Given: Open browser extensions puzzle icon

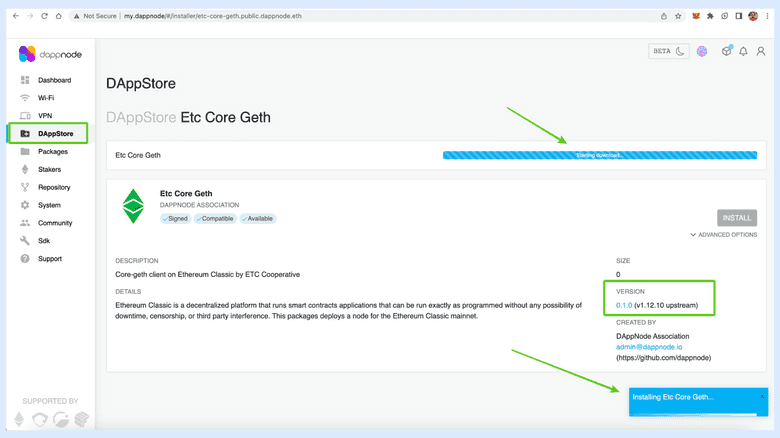Looking at the screenshot, I should point(709,17).
